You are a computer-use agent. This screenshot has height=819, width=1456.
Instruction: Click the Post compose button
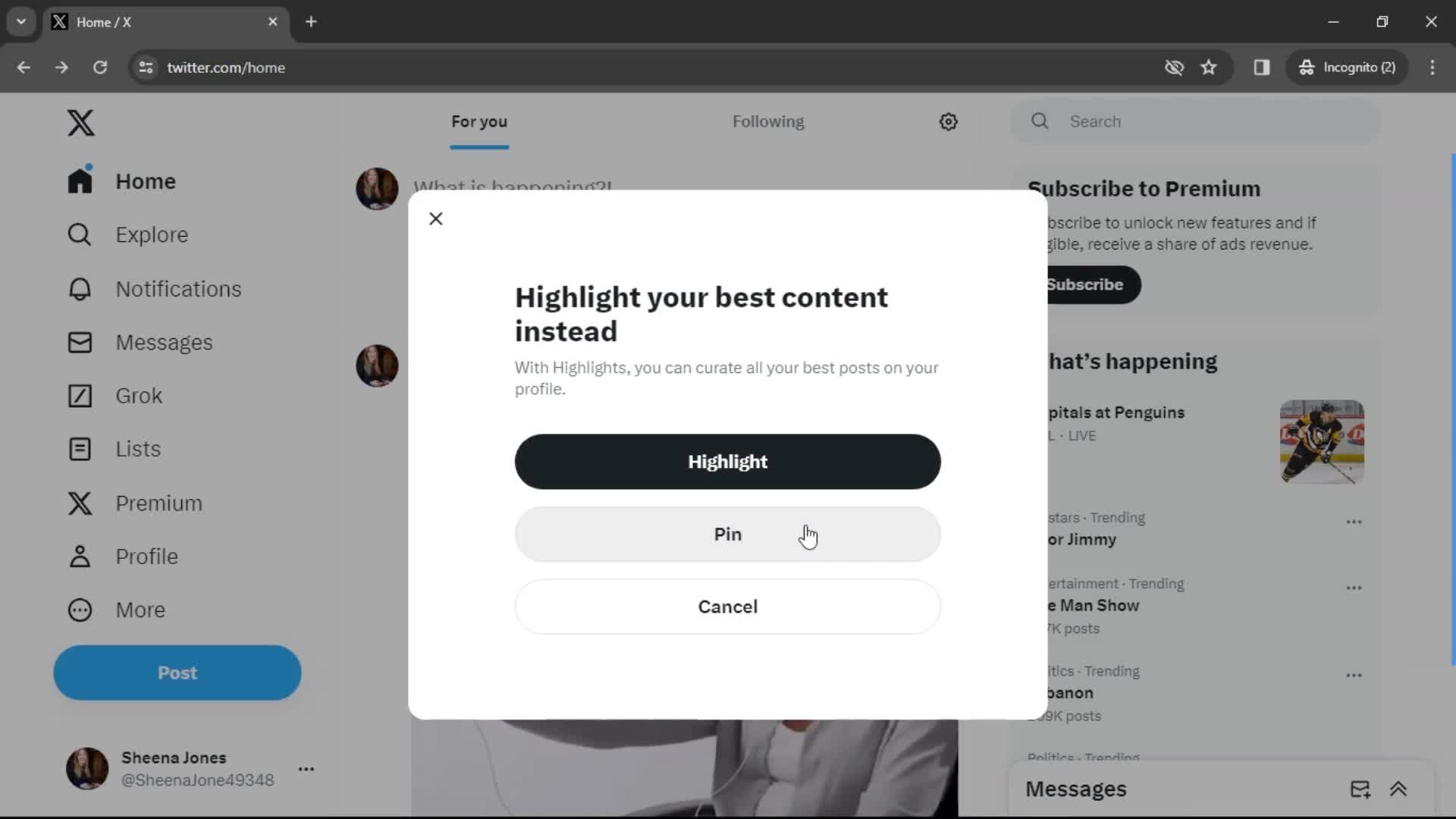tap(177, 673)
